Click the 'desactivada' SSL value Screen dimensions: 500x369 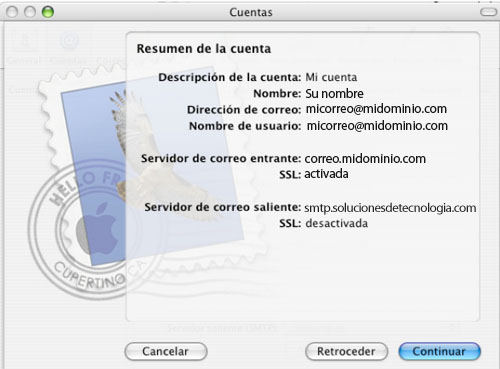(x=337, y=223)
